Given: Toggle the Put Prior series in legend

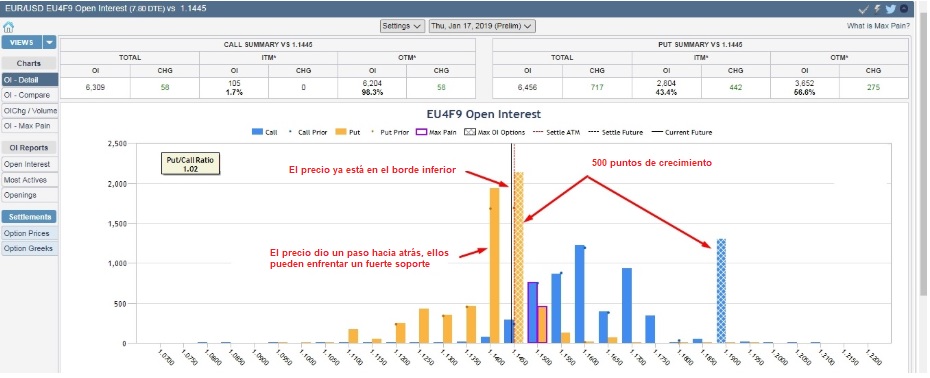Looking at the screenshot, I should tap(390, 132).
